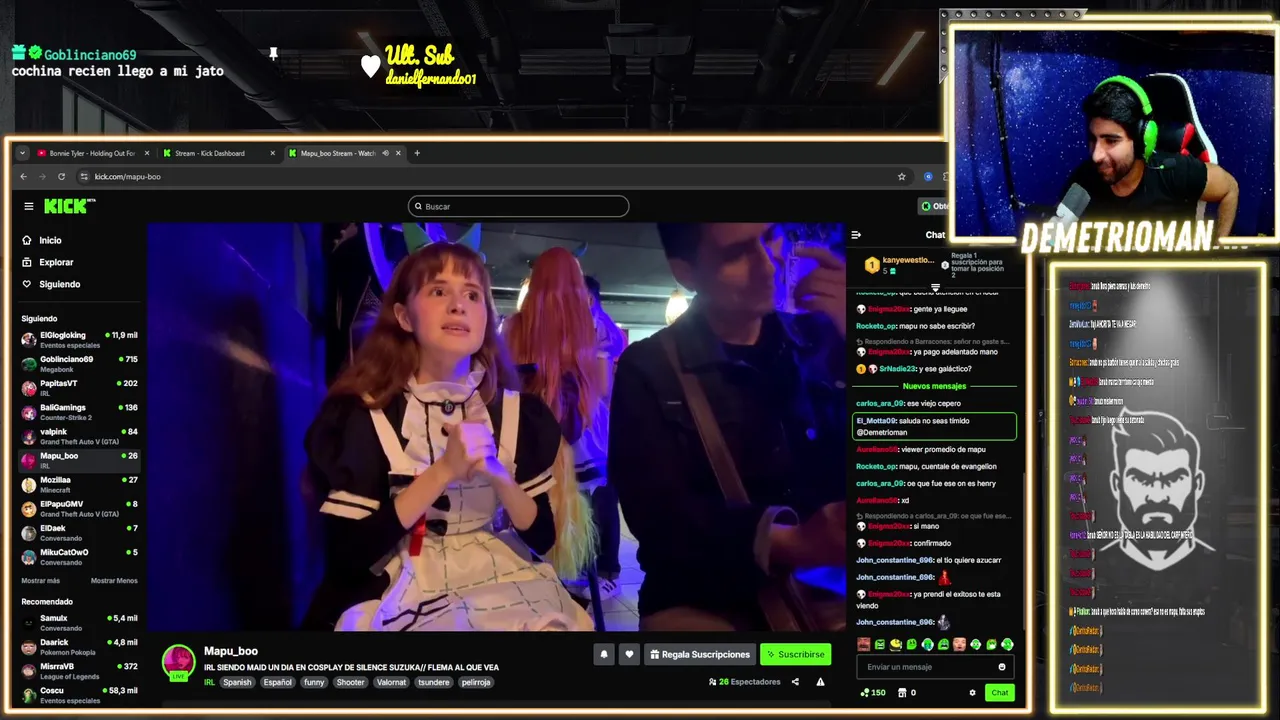Viewport: 1280px width, 720px height.
Task: Expand browser tab search dropdown
Action: [22, 153]
